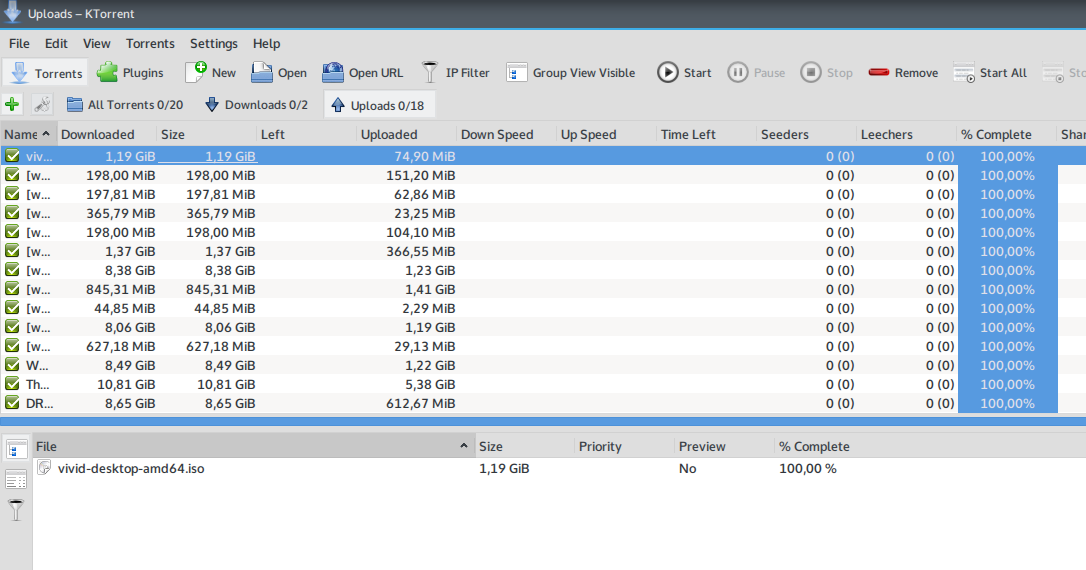Open the Edit menu
Screen dimensions: 1086x570
[56, 44]
